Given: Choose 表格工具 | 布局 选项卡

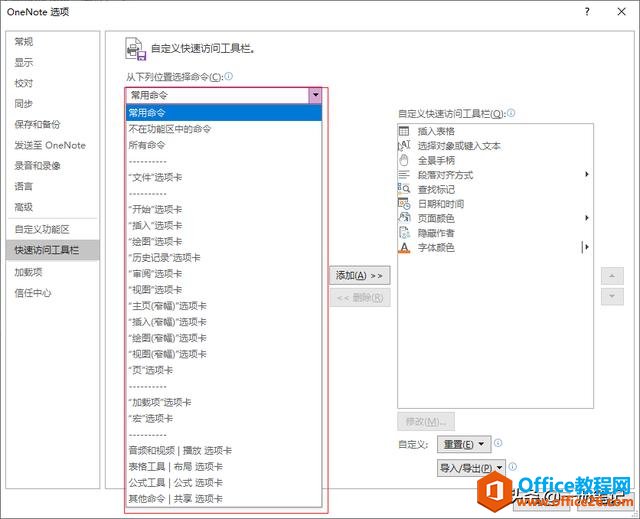Looking at the screenshot, I should 224,467.
